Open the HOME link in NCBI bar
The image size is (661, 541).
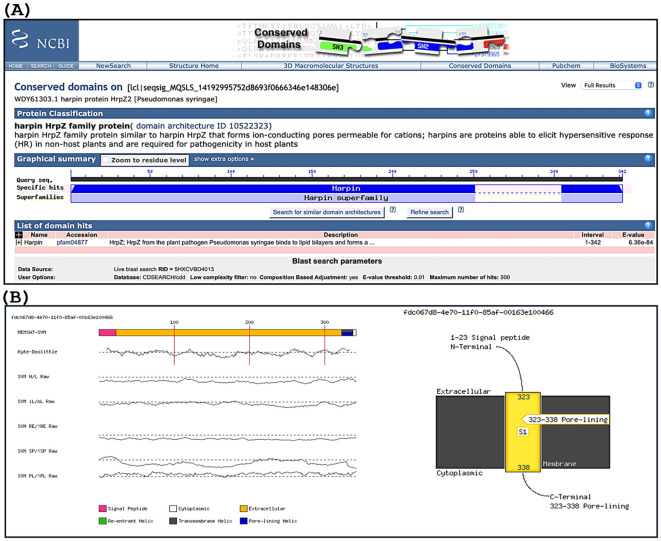point(16,66)
